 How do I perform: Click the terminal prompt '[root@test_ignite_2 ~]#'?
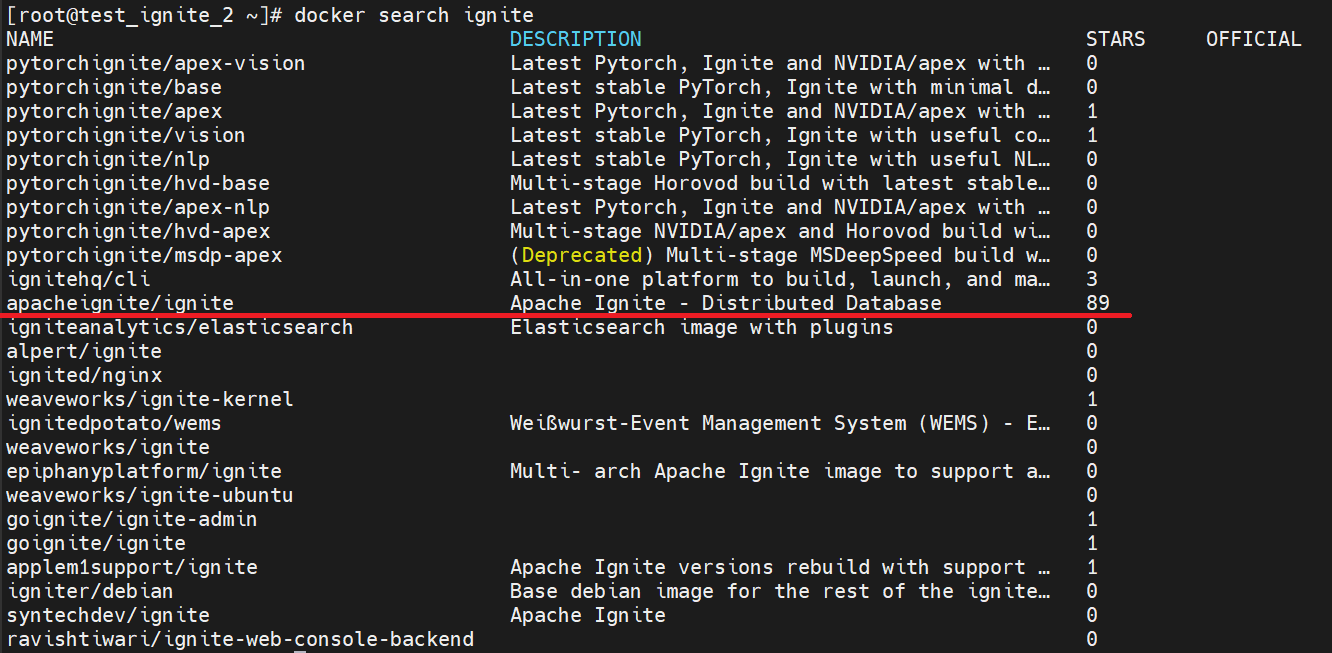(144, 15)
